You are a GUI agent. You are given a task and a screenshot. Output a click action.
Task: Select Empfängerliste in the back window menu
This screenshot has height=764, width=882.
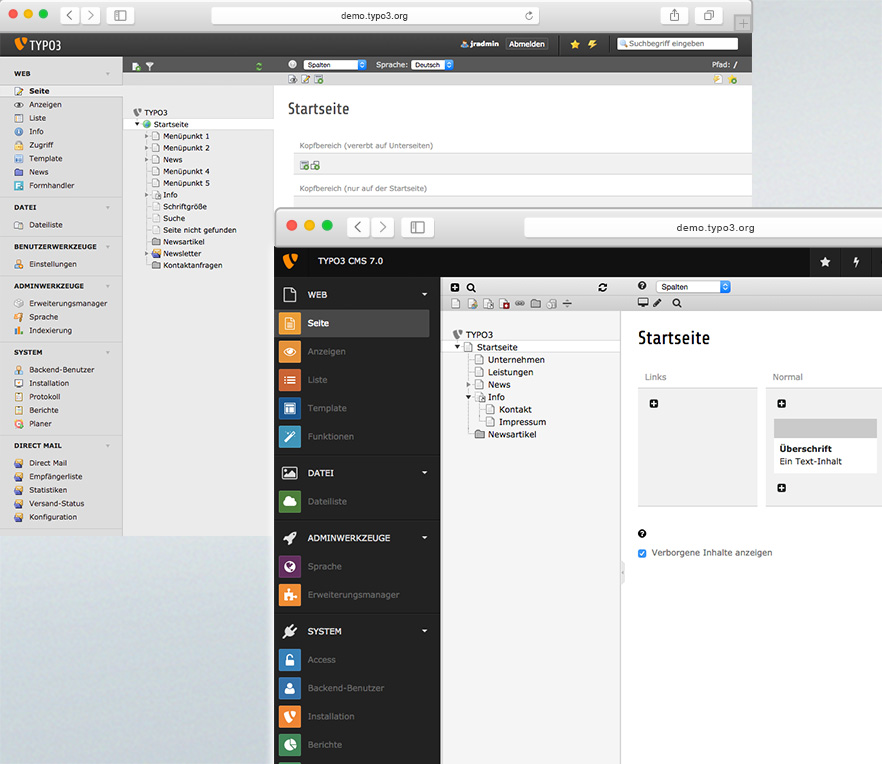coord(55,477)
